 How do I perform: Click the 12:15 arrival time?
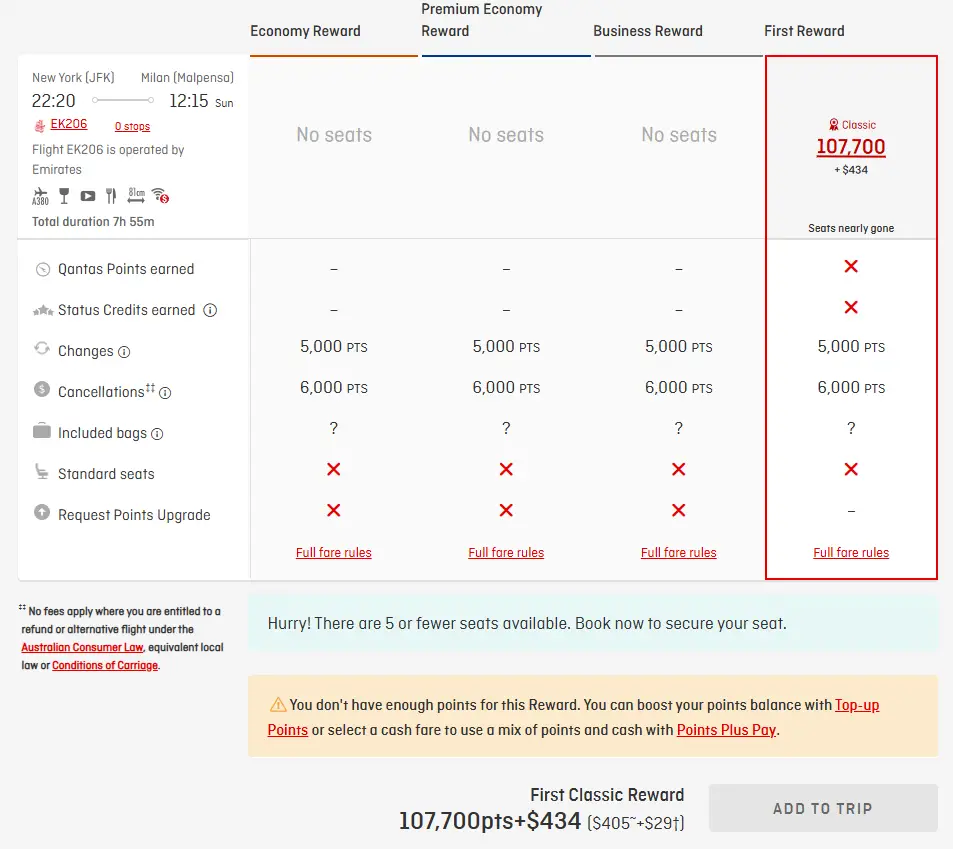(188, 100)
